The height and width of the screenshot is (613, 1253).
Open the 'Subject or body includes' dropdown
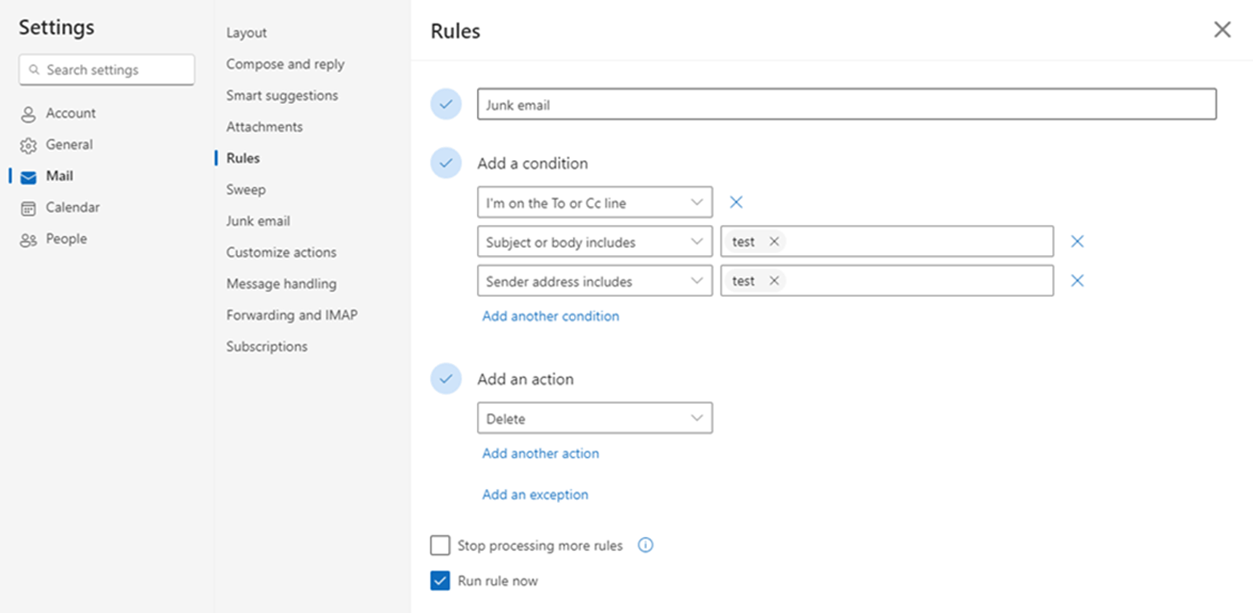595,241
